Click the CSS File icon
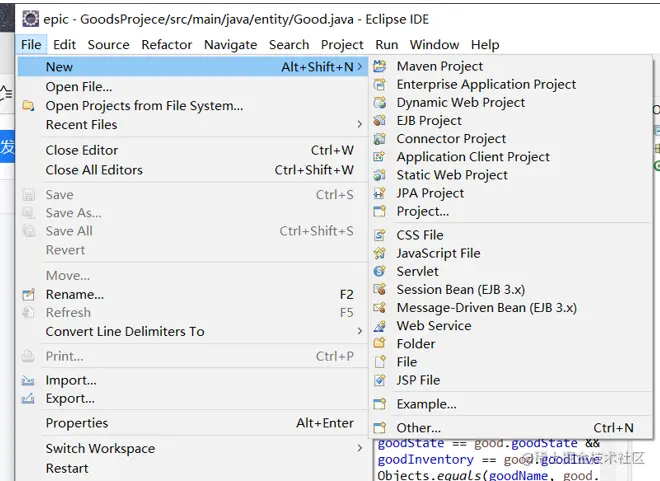Screen dimensions: 660x481 coord(379,235)
